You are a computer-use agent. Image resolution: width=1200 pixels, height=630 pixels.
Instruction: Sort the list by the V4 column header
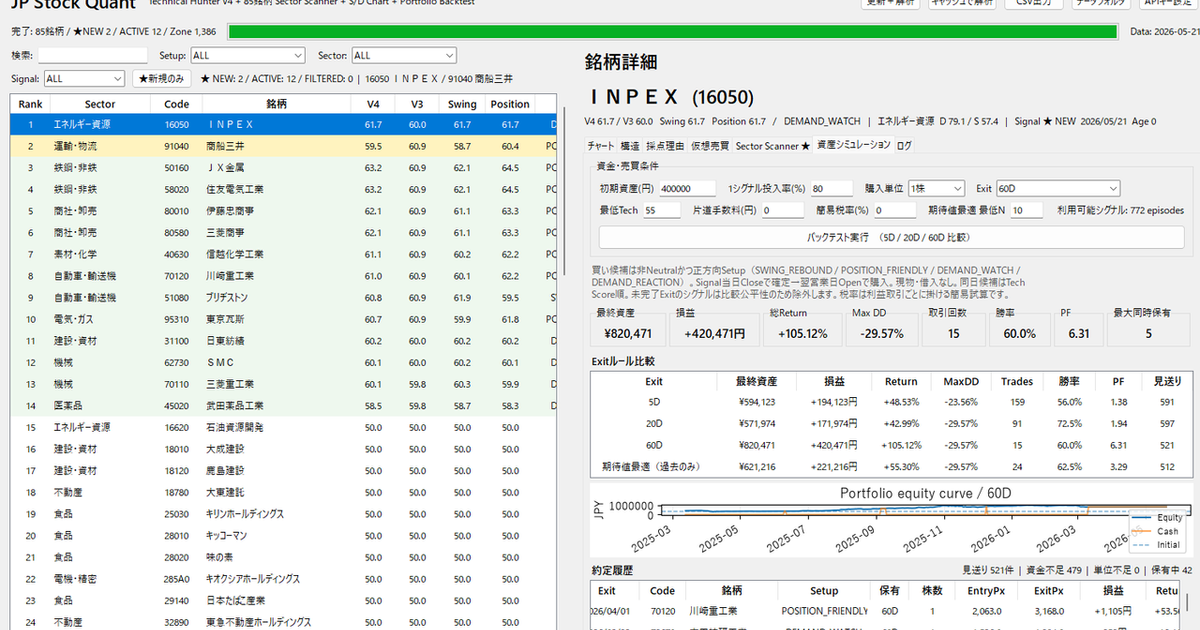pyautogui.click(x=373, y=104)
